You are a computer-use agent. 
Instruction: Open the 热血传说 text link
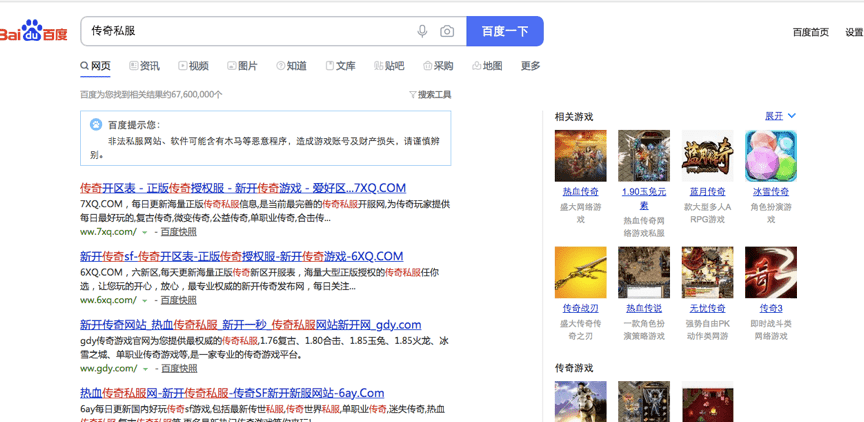point(644,308)
